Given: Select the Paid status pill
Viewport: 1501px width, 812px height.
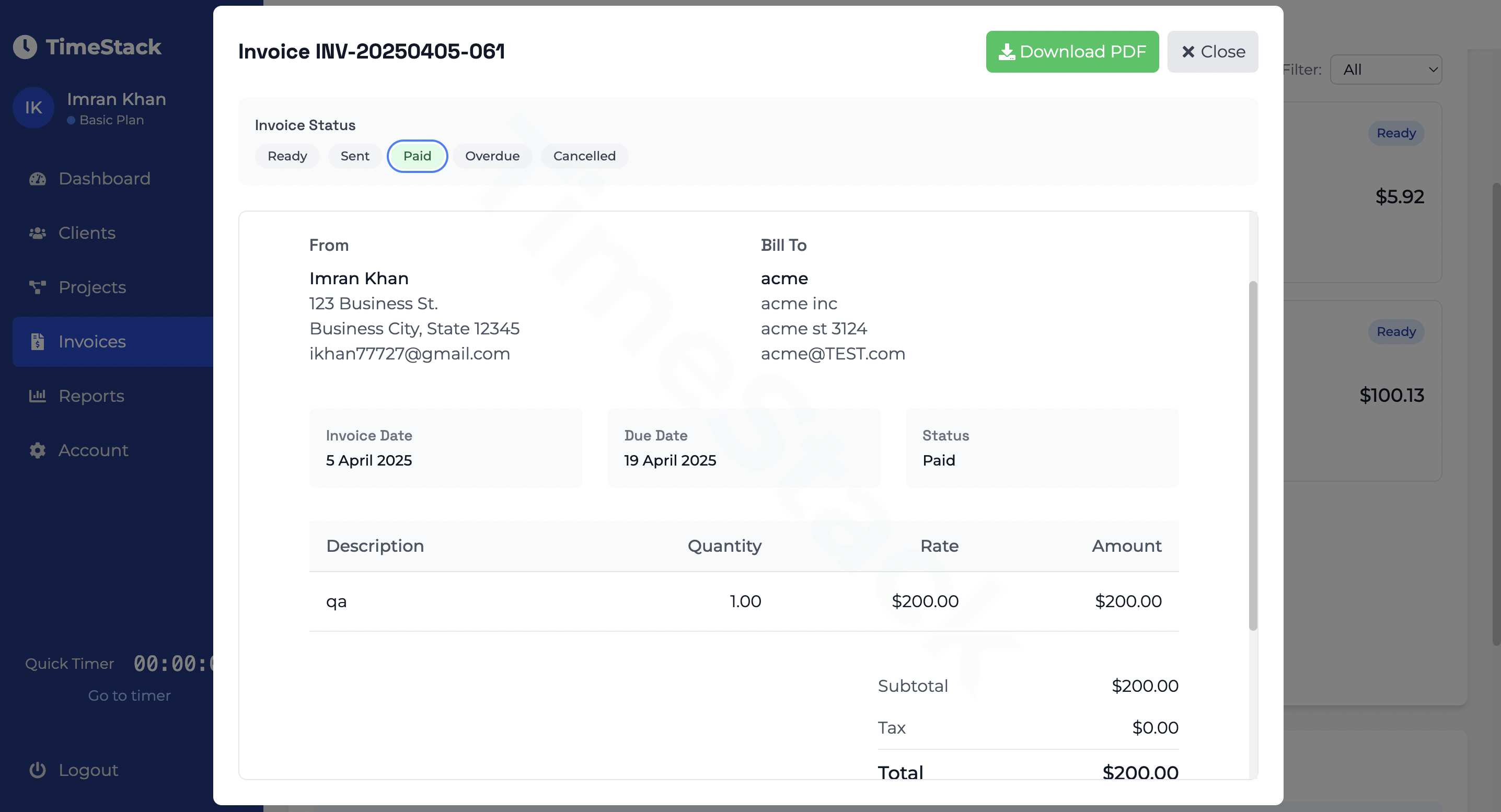Looking at the screenshot, I should 417,156.
